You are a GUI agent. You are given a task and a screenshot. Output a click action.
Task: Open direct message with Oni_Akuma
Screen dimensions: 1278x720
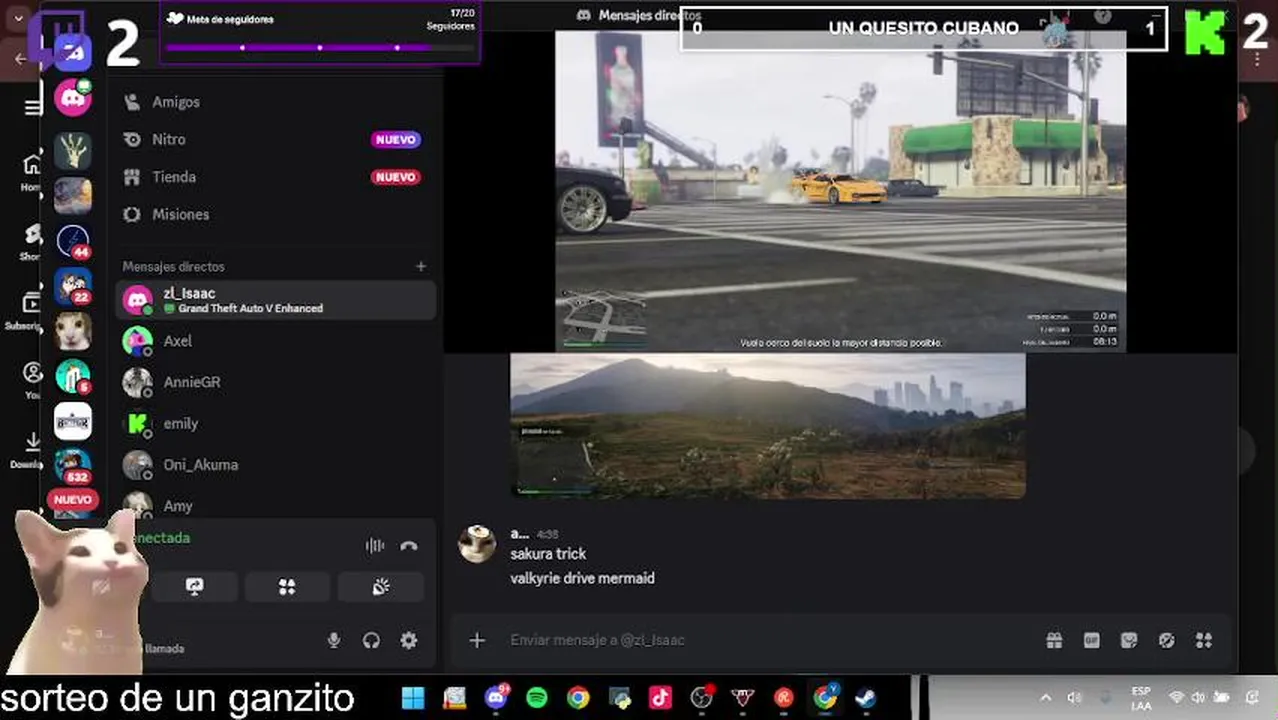pos(275,464)
